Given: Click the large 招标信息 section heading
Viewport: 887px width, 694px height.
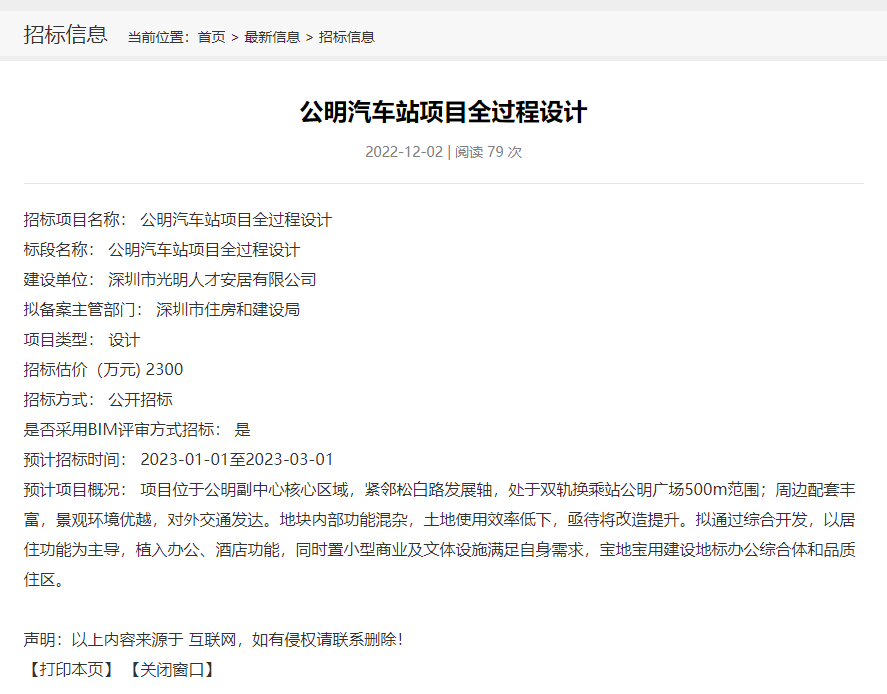Looking at the screenshot, I should pos(65,35).
